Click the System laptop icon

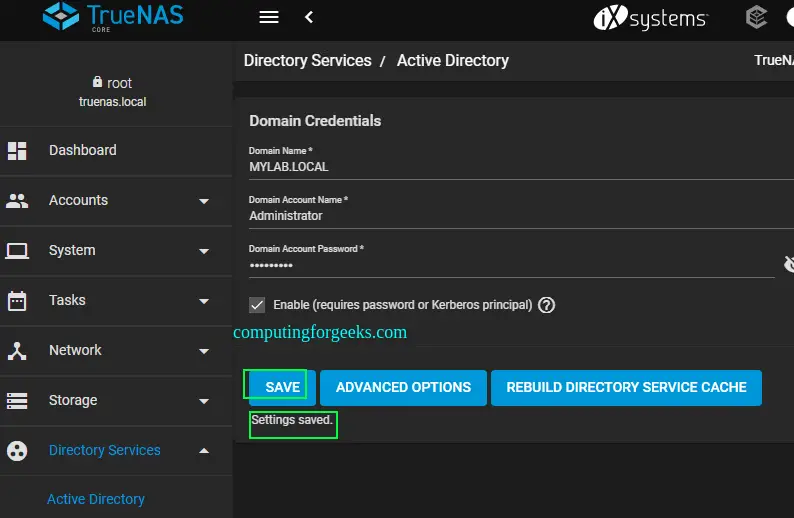point(17,251)
